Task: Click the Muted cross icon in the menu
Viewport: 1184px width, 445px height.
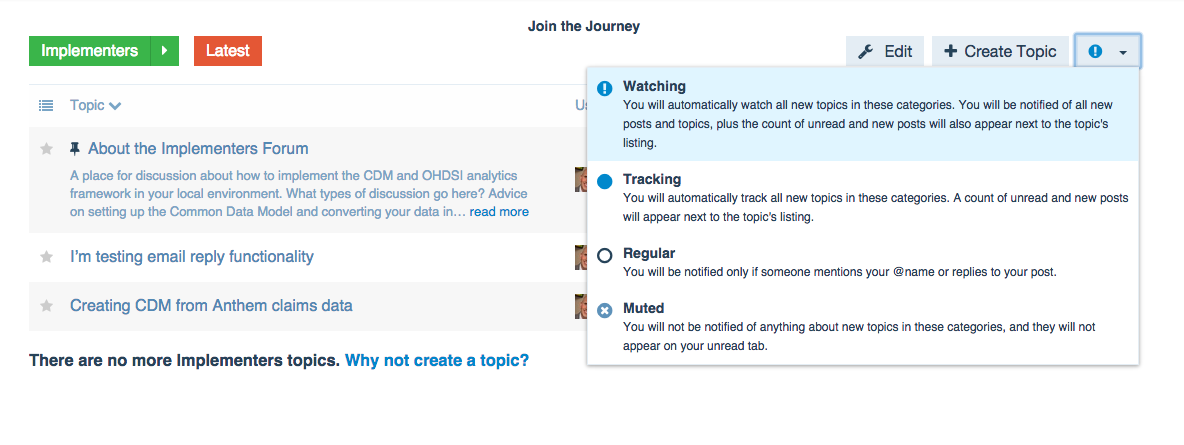Action: tap(604, 310)
